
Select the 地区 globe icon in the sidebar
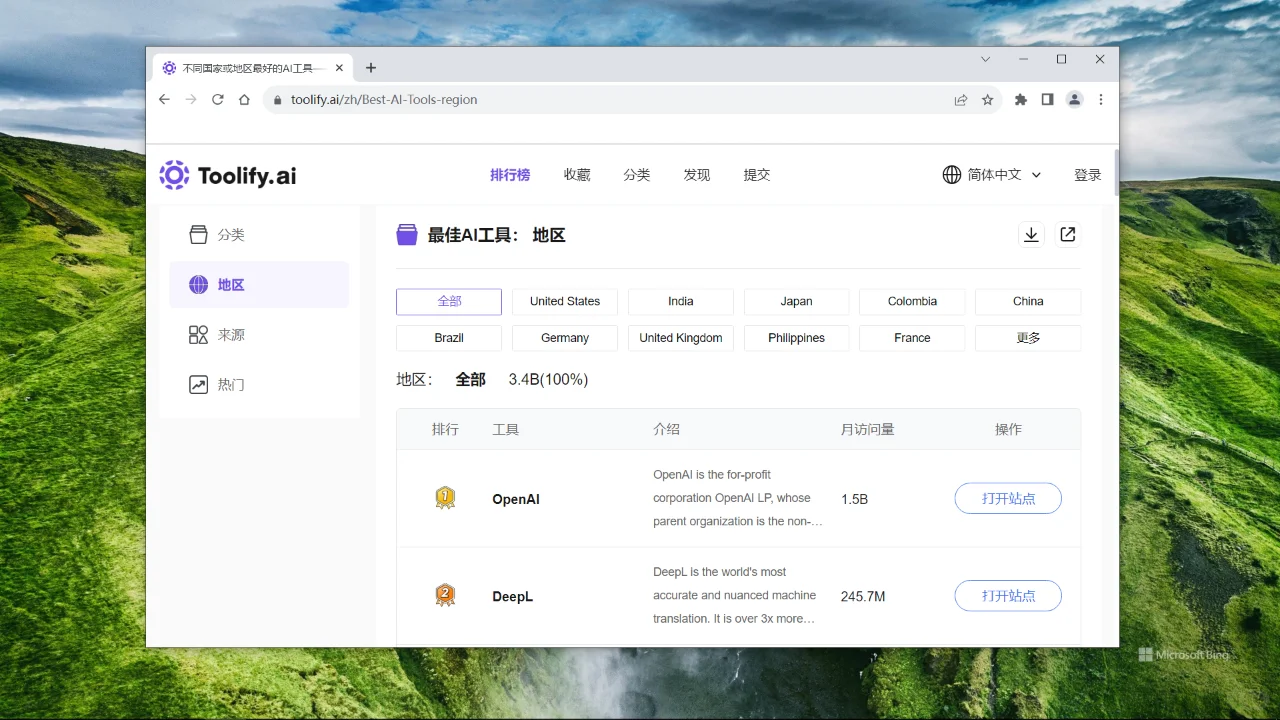point(198,284)
